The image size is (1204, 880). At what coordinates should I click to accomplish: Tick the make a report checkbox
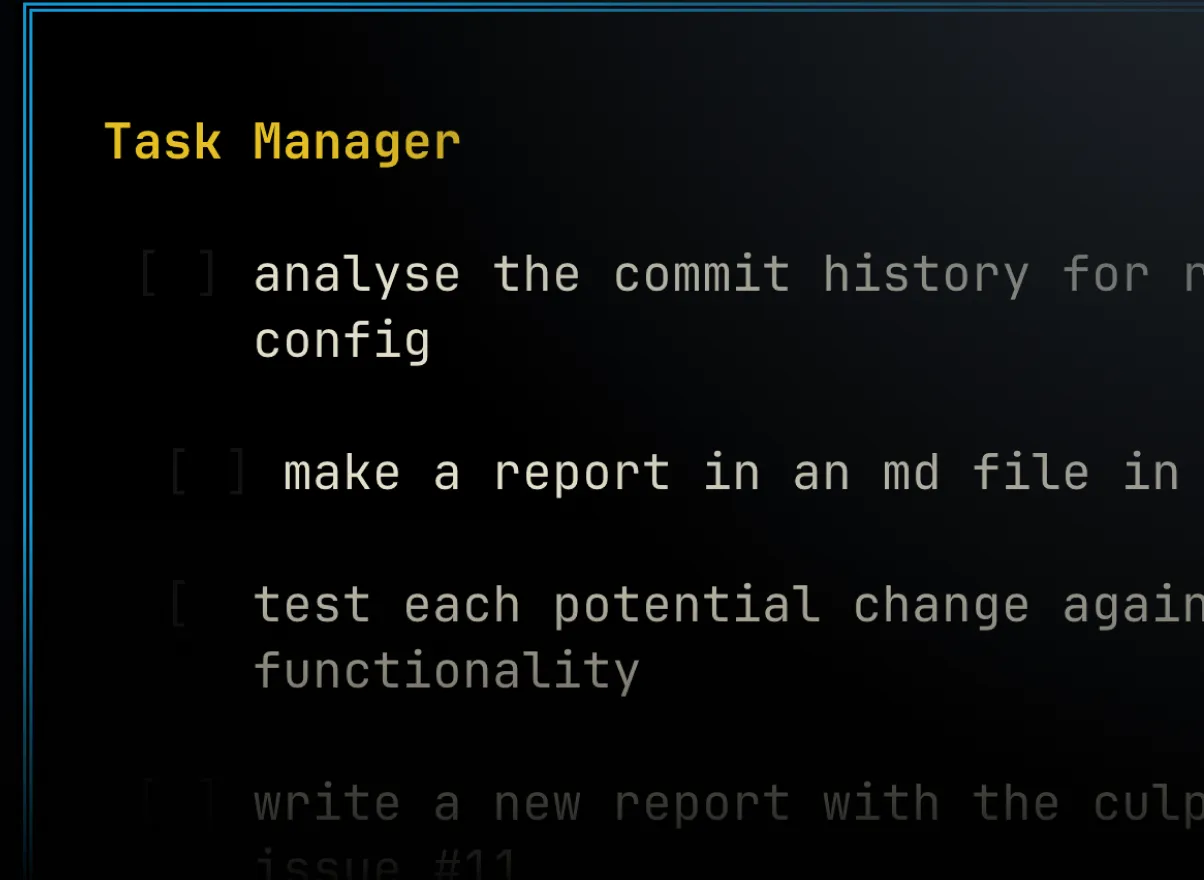click(x=208, y=472)
